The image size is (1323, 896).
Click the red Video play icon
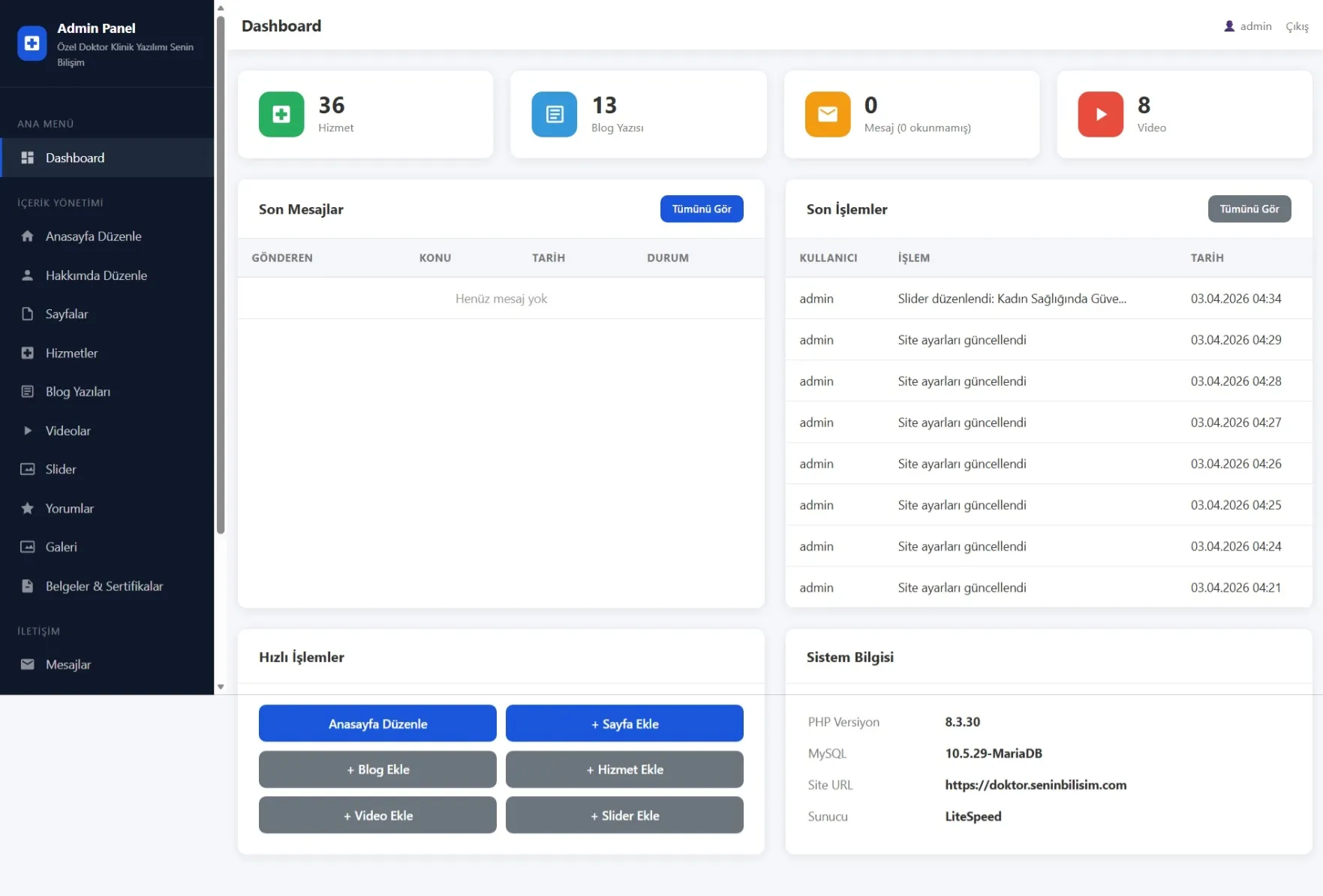[x=1100, y=114]
